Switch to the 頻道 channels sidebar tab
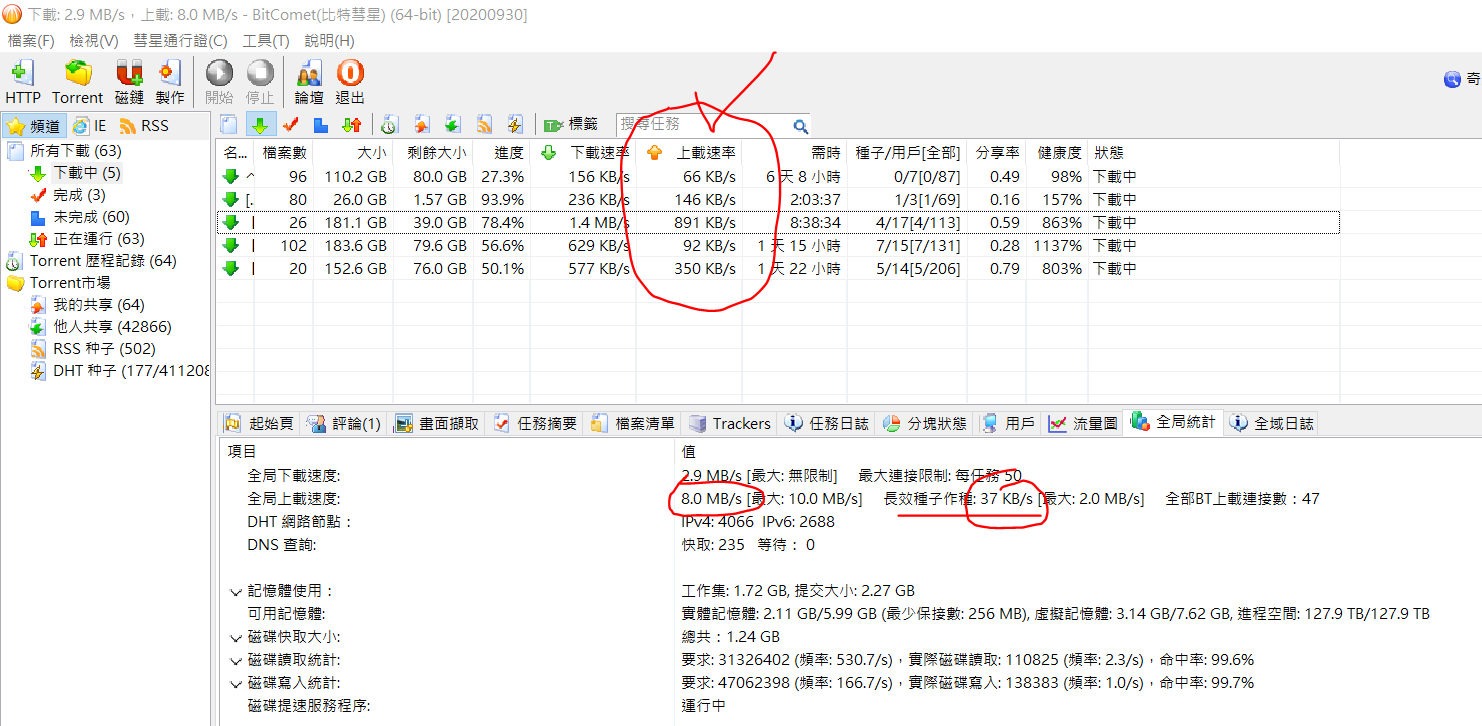Screen dimensions: 1482x726 click(35, 126)
